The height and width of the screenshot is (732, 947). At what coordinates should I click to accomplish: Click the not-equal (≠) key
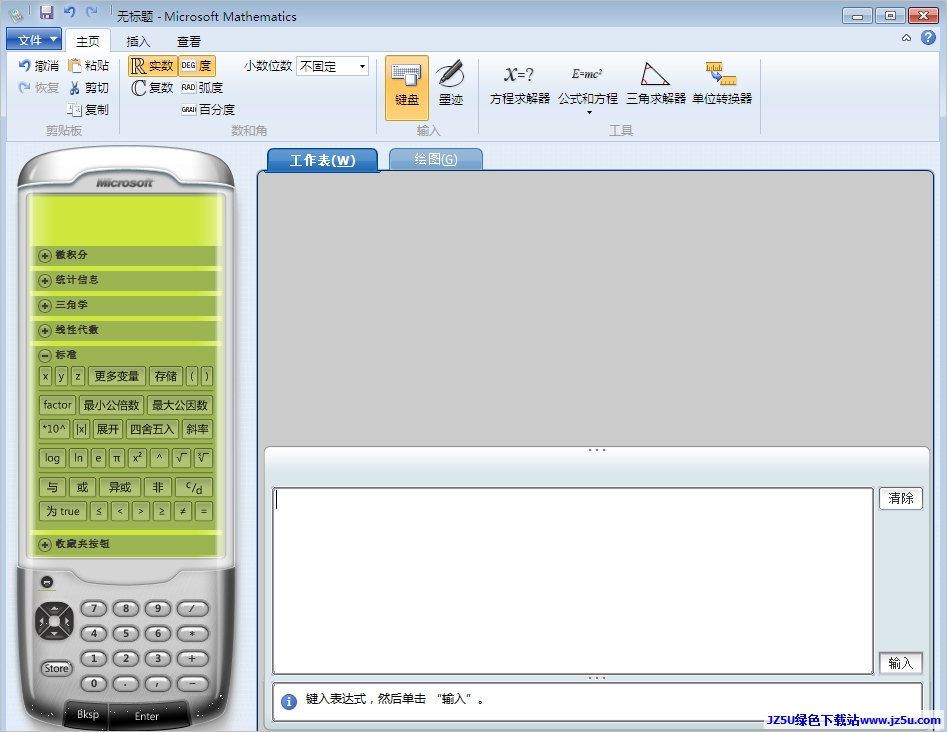click(x=182, y=511)
